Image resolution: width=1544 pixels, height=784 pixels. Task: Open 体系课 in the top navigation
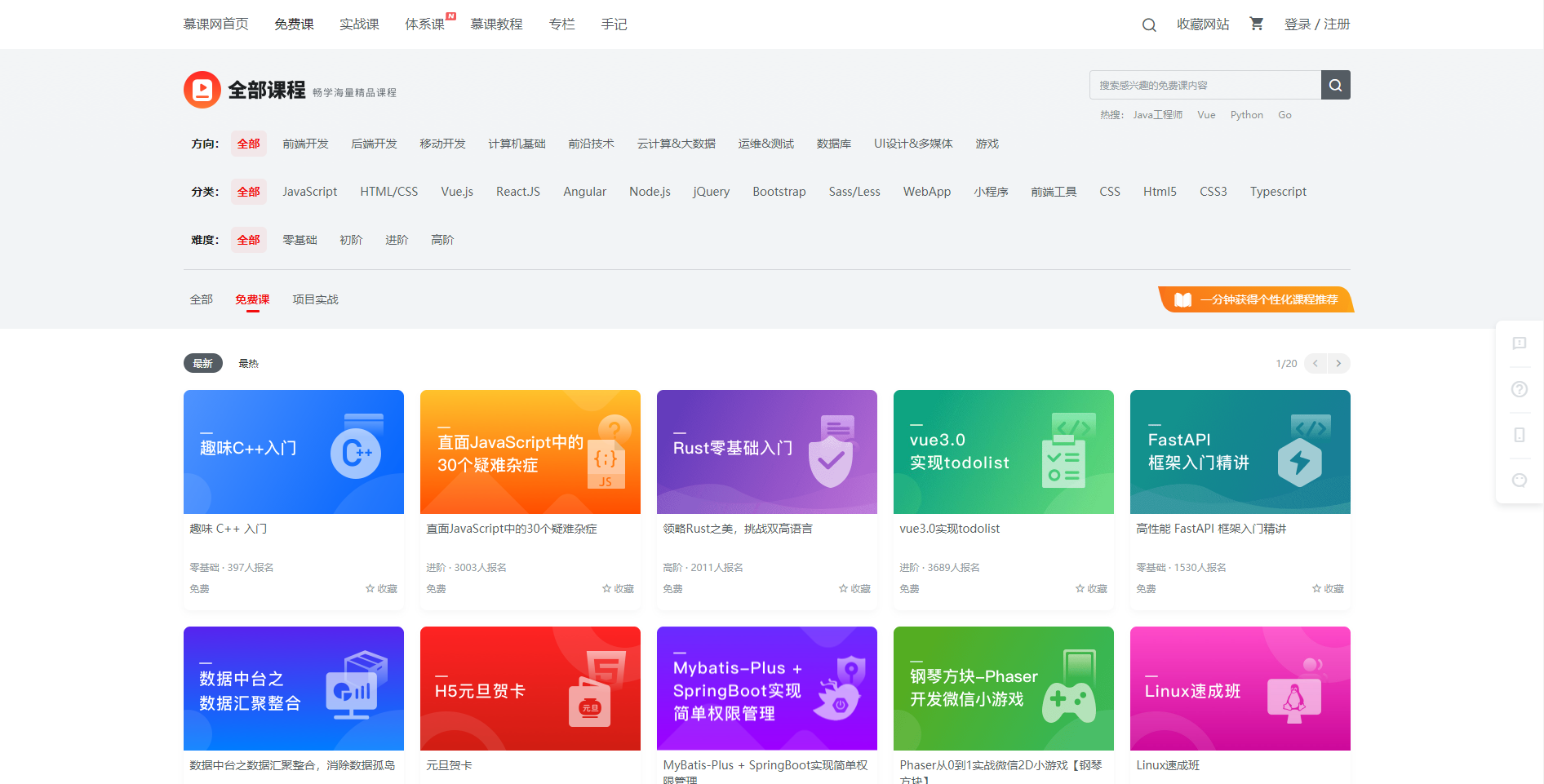click(424, 24)
